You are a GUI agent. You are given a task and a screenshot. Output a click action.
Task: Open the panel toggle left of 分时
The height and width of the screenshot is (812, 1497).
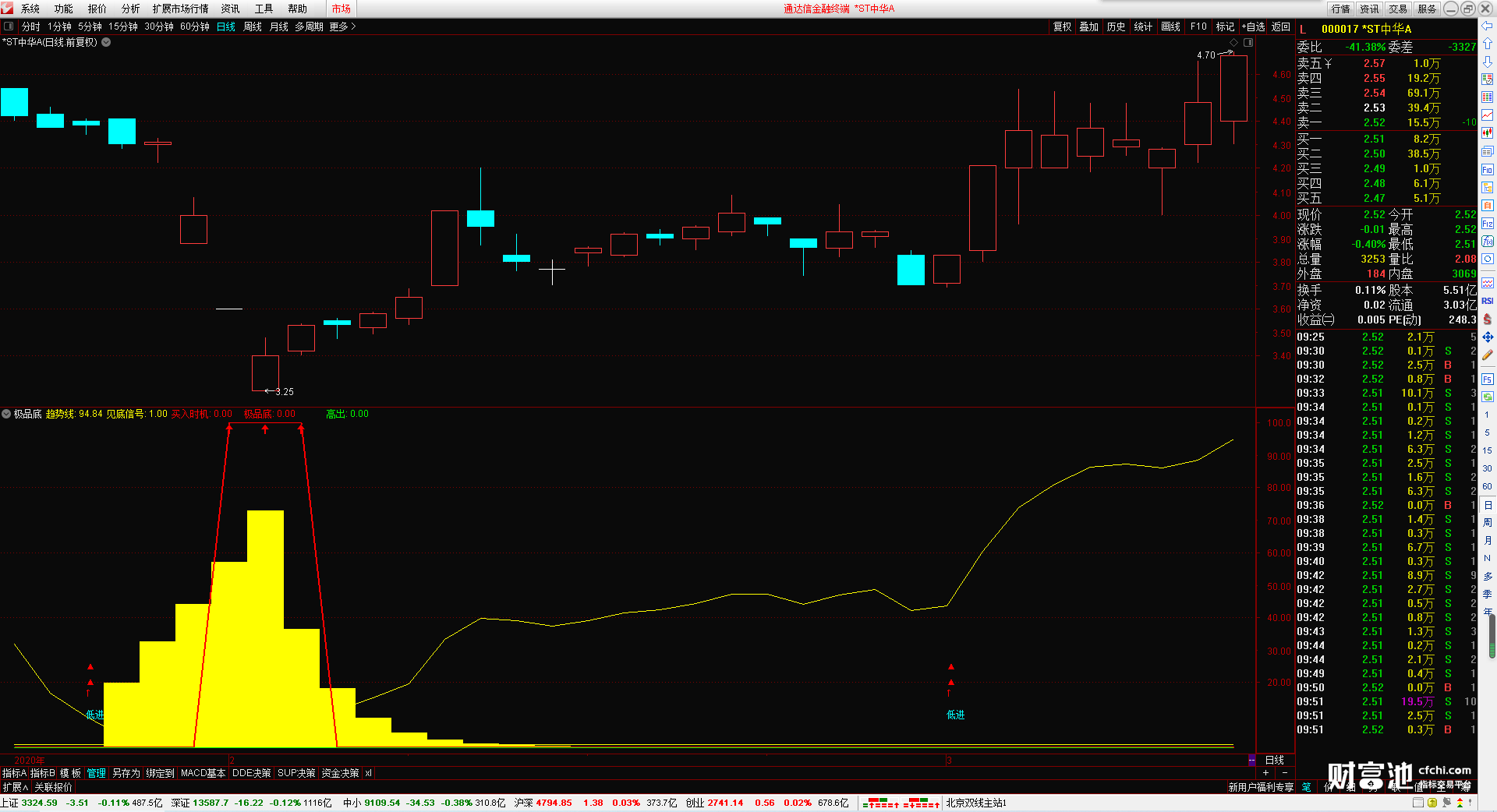9,26
